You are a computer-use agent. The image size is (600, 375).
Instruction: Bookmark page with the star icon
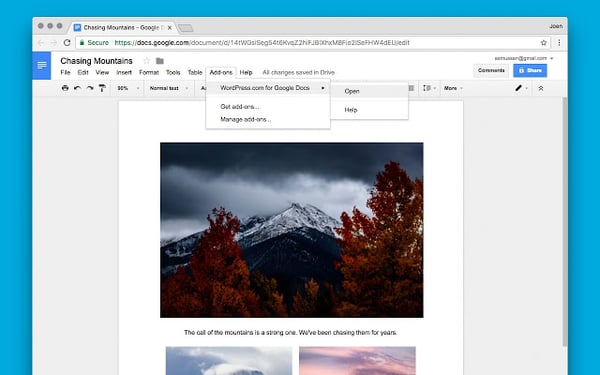(x=543, y=42)
